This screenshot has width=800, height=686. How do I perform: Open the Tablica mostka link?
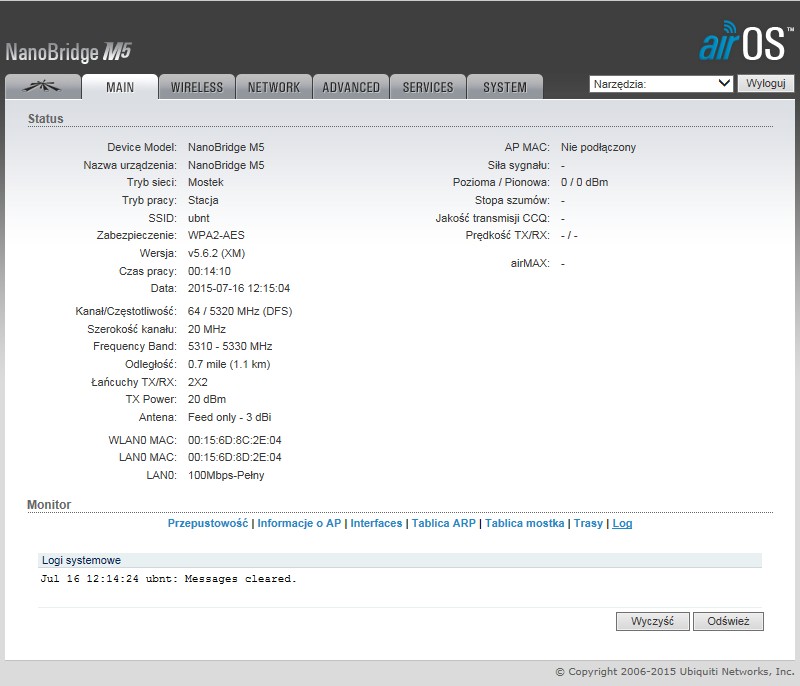coord(524,523)
